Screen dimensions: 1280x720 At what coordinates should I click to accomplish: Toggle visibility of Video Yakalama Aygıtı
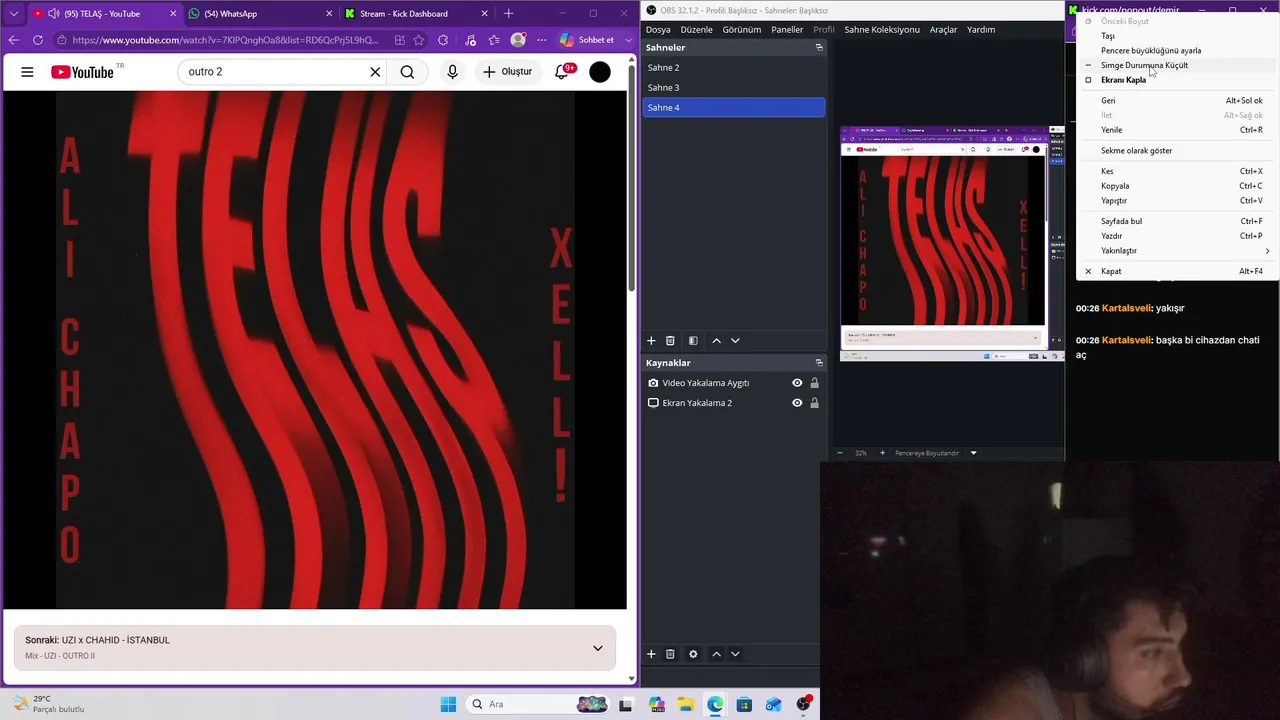coord(797,383)
